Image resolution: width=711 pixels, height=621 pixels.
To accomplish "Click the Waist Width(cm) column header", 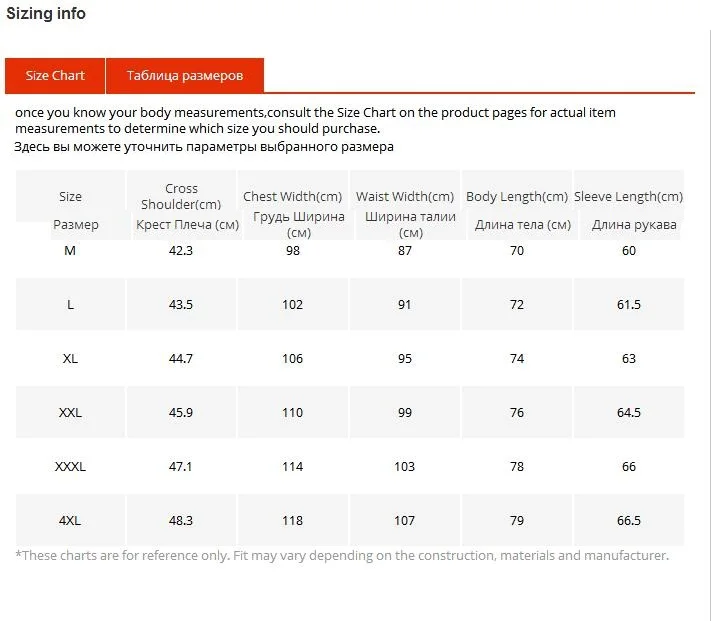I will pyautogui.click(x=405, y=197).
